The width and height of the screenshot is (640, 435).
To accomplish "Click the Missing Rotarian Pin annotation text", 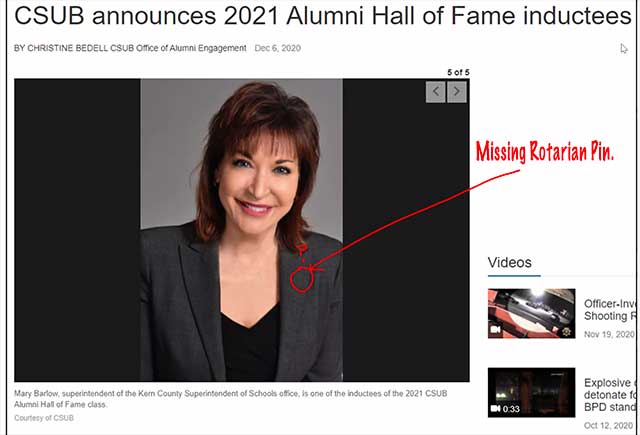I will (x=545, y=151).
